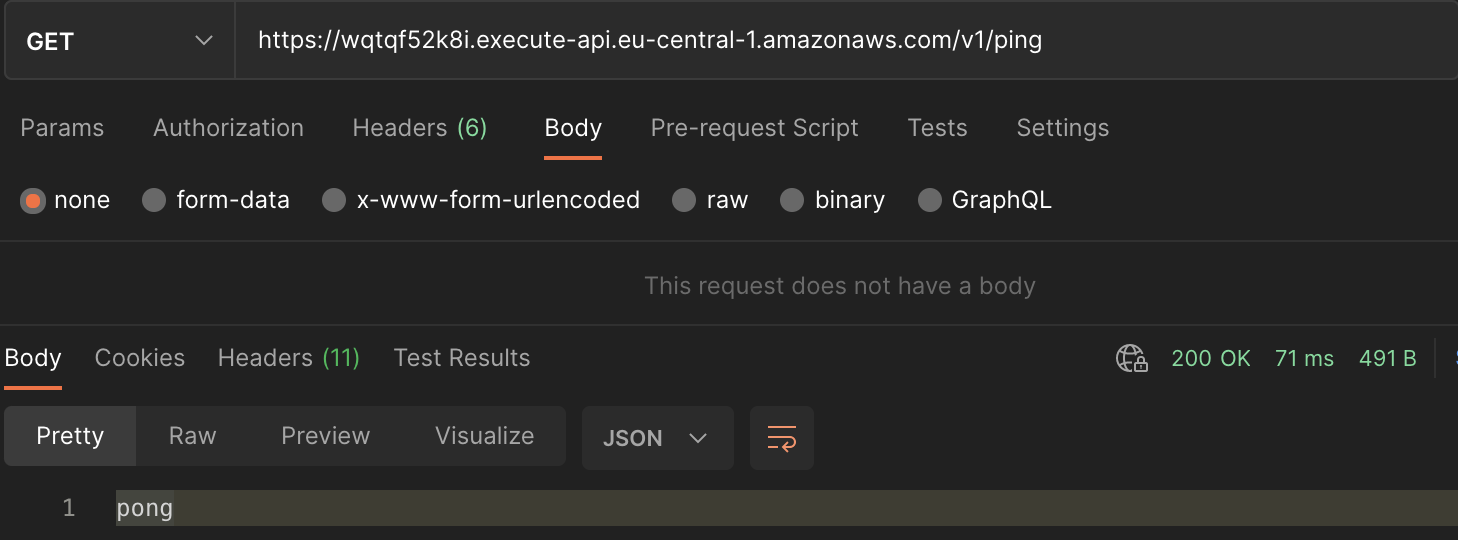The width and height of the screenshot is (1458, 540).
Task: Open the Authorization tab
Action: (228, 128)
